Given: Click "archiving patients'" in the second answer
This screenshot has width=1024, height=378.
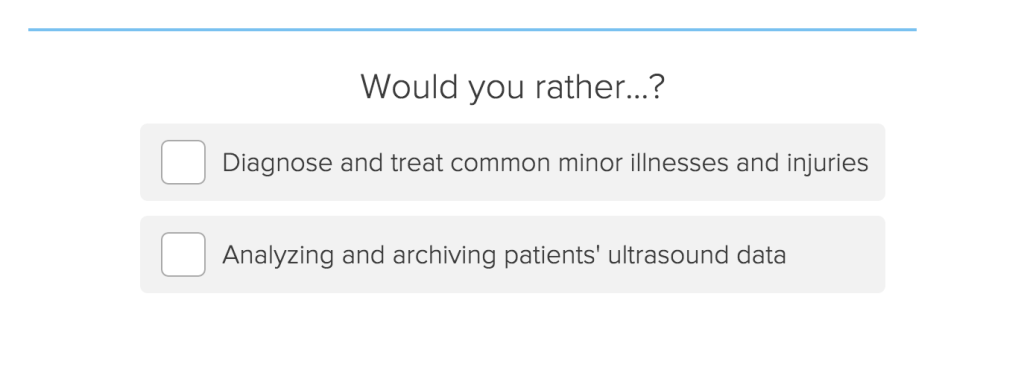Looking at the screenshot, I should click(496, 255).
